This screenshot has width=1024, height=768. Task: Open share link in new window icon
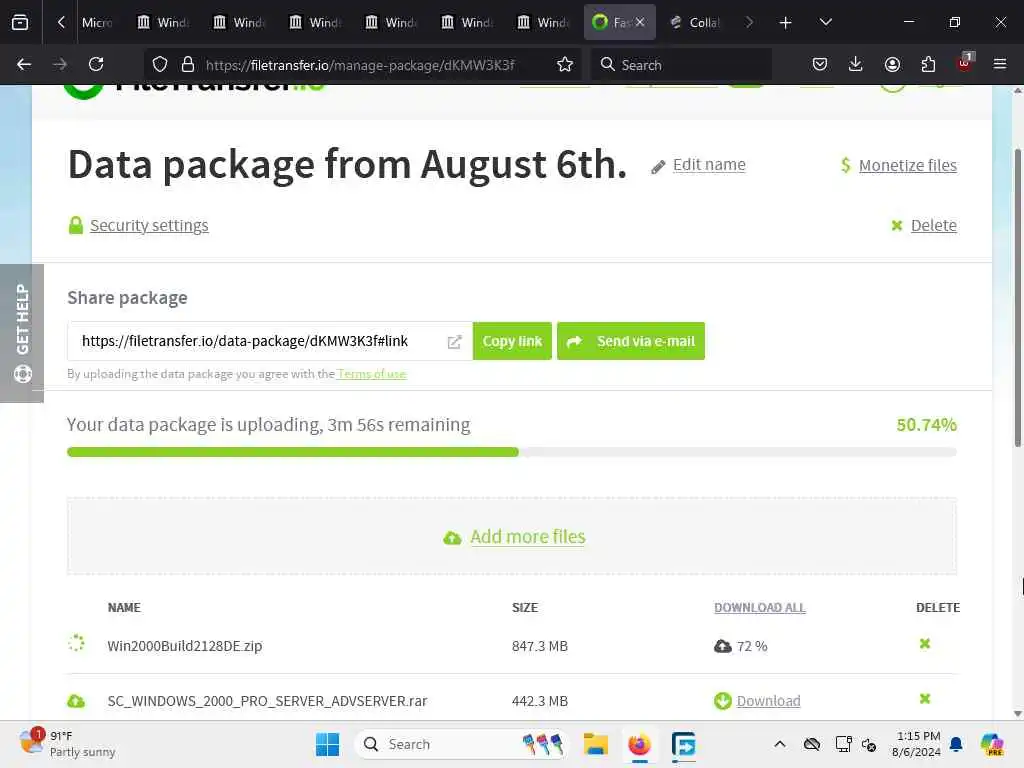click(x=455, y=342)
